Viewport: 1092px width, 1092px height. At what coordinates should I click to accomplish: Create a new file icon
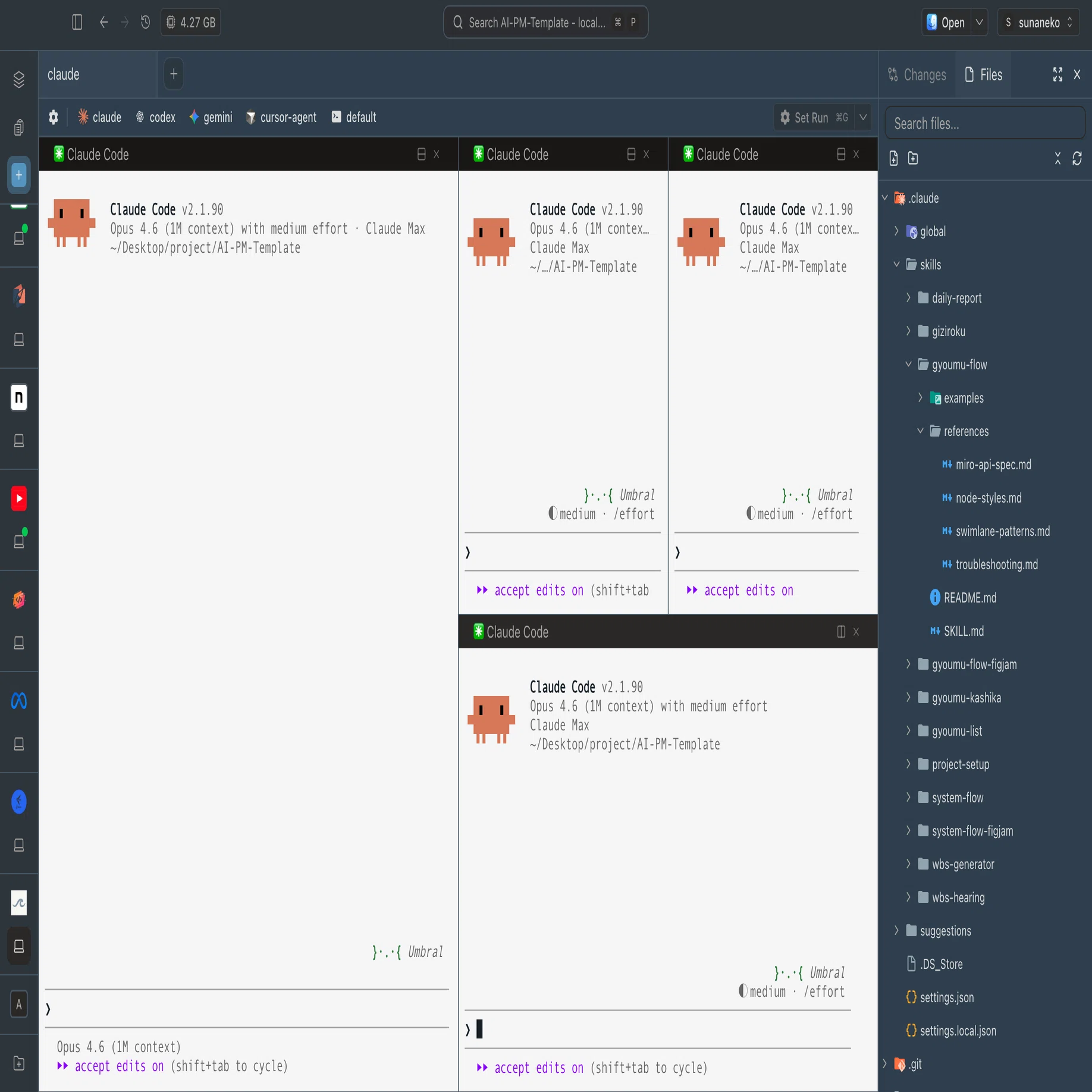click(893, 158)
